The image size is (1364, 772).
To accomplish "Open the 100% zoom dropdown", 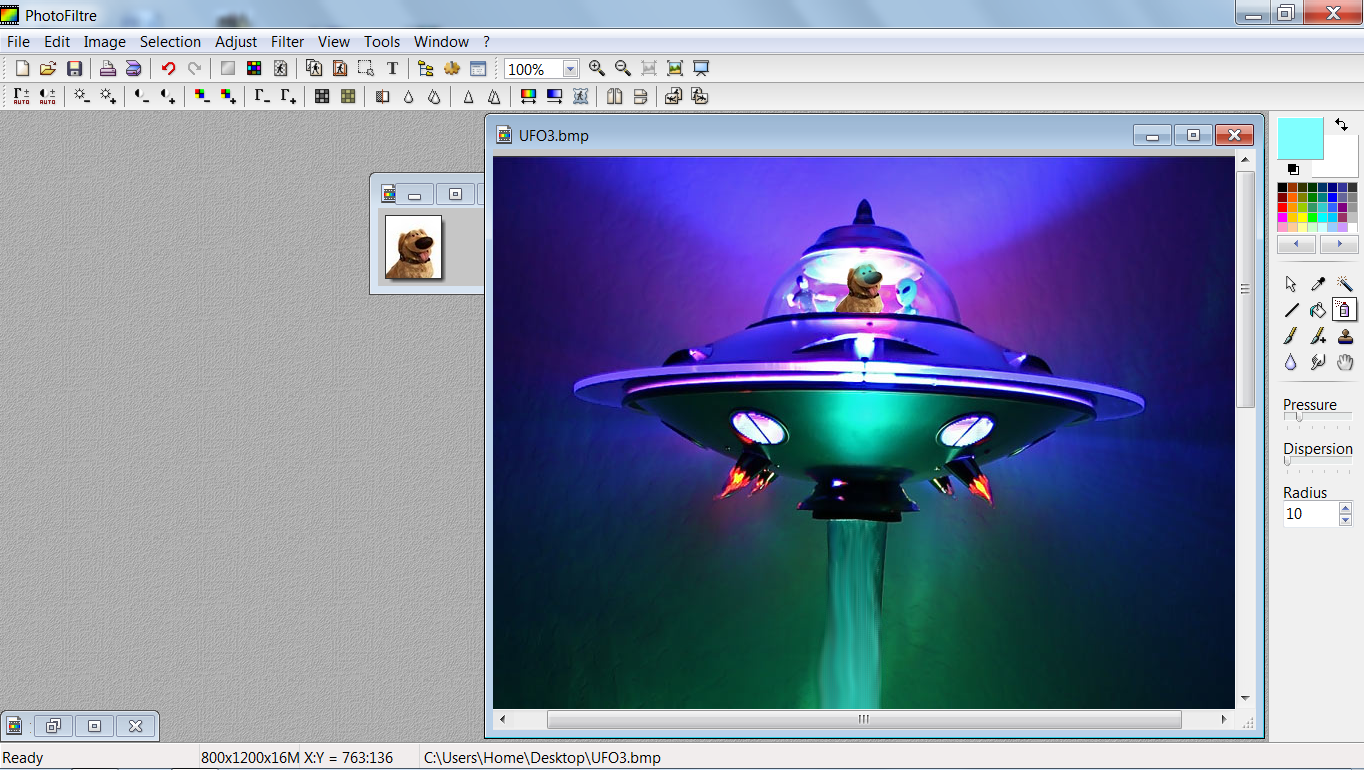I will [x=570, y=69].
